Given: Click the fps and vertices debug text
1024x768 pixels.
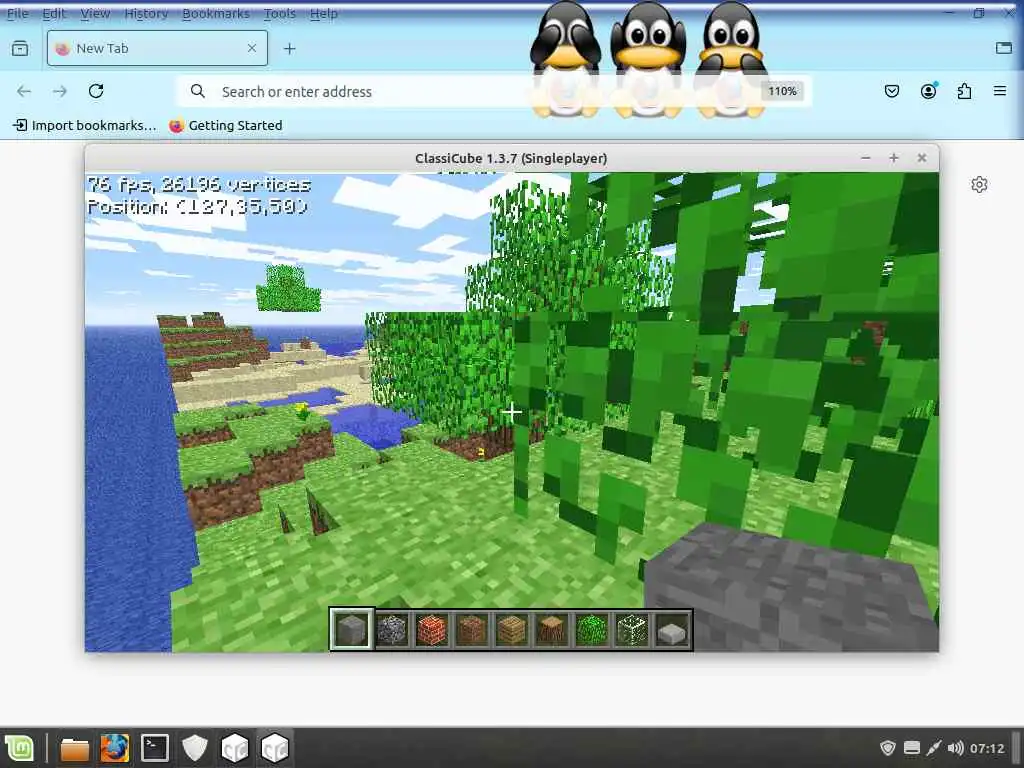Looking at the screenshot, I should [199, 185].
